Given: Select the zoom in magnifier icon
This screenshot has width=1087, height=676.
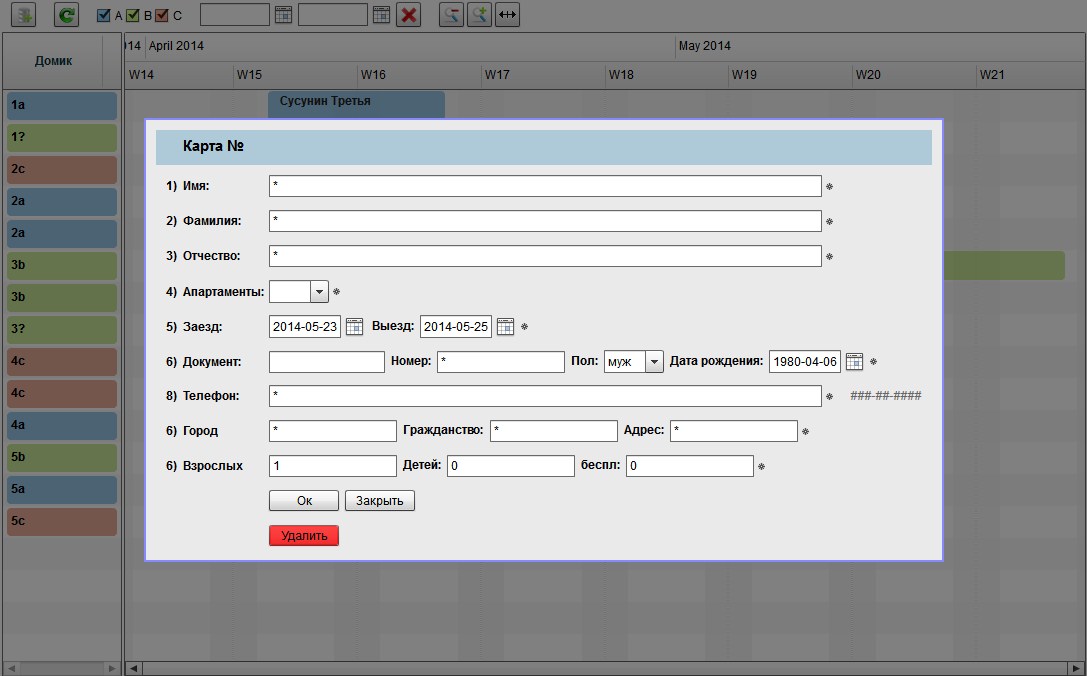Looking at the screenshot, I should (x=478, y=14).
